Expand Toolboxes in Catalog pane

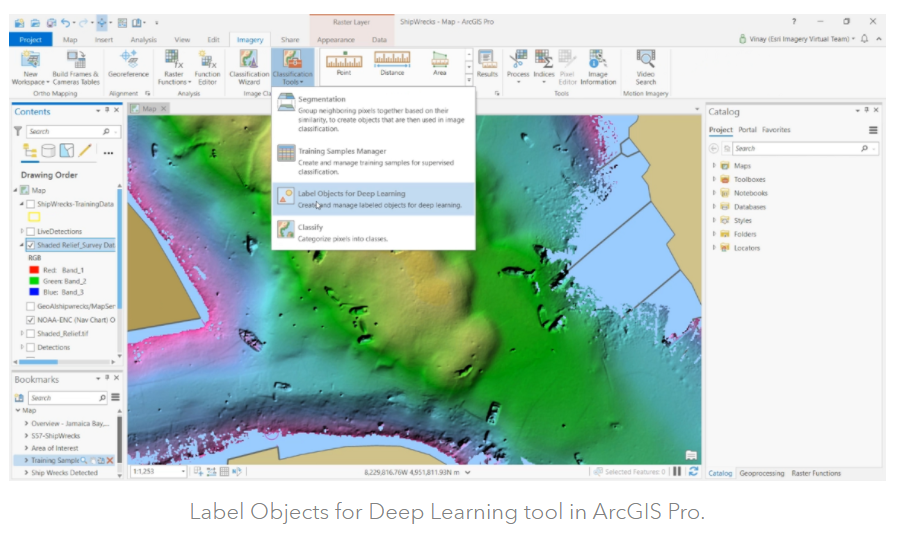click(x=714, y=179)
